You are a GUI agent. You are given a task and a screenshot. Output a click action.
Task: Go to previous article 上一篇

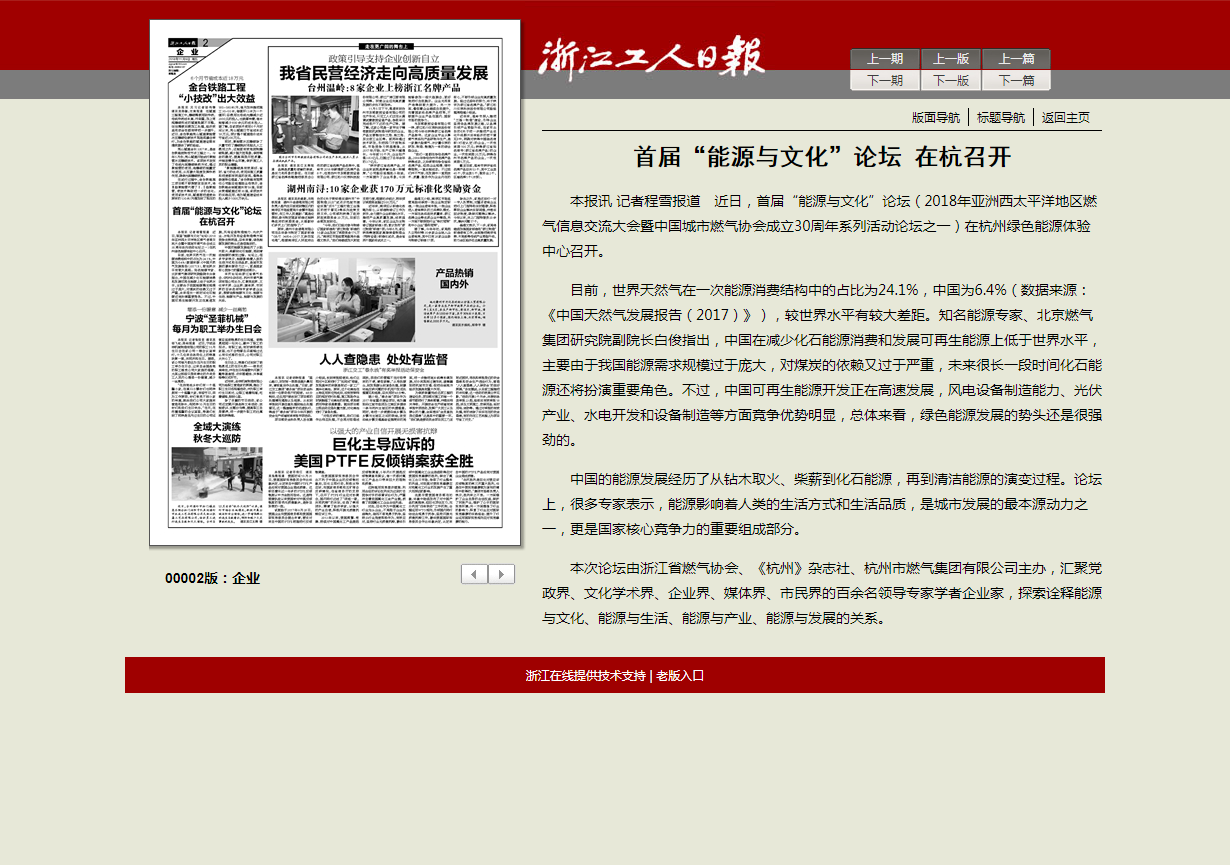(x=1016, y=59)
